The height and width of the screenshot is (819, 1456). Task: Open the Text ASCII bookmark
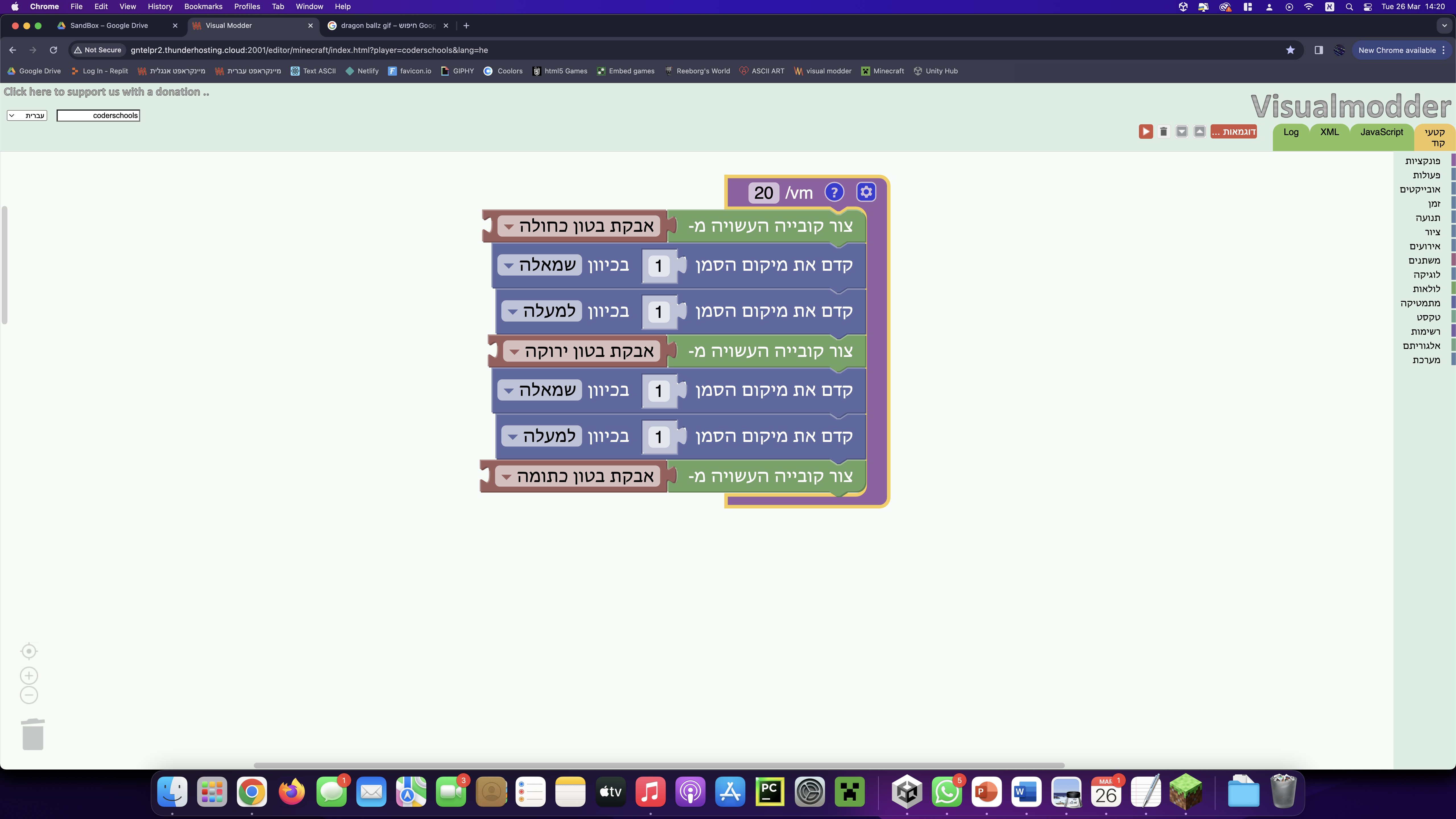coord(313,71)
